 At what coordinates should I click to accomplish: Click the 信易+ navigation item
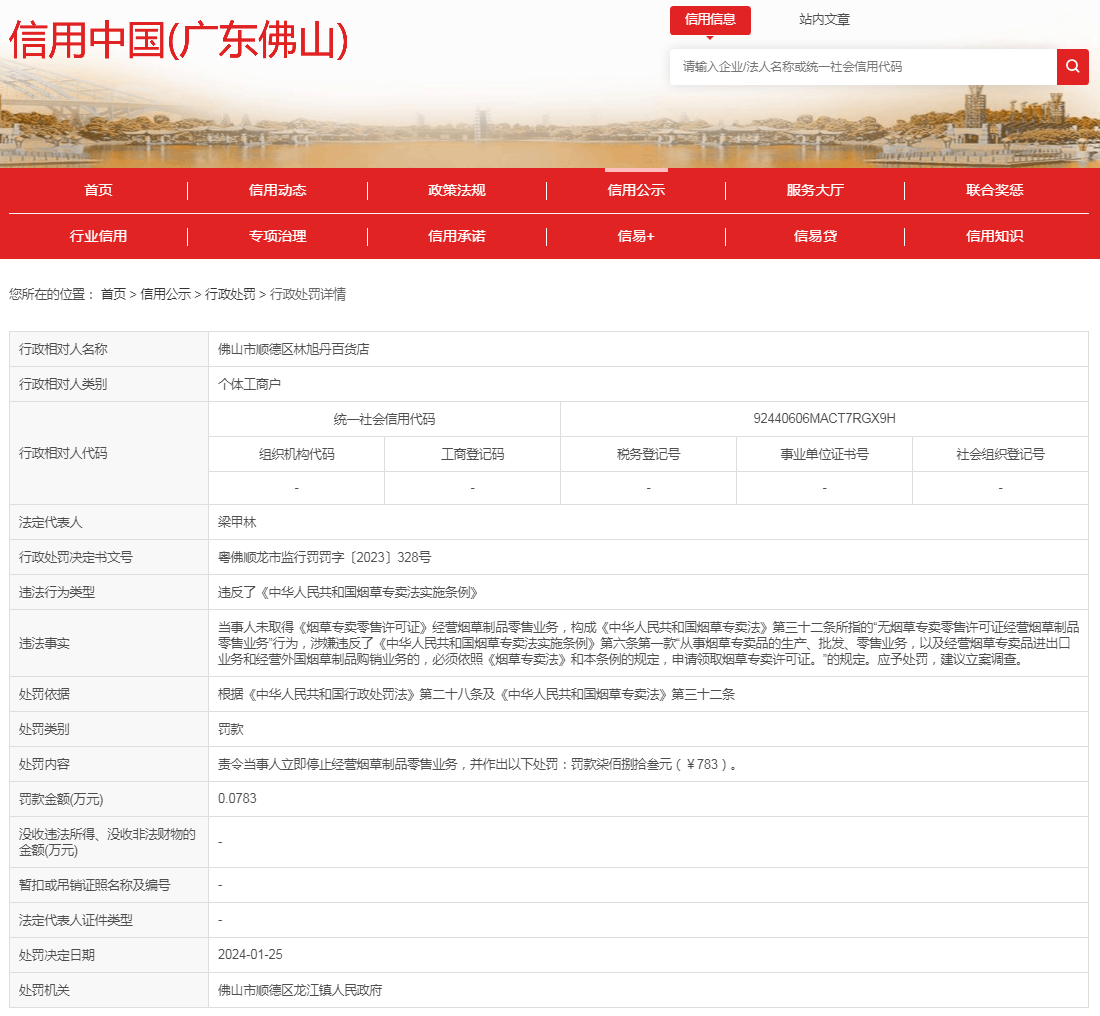[636, 236]
